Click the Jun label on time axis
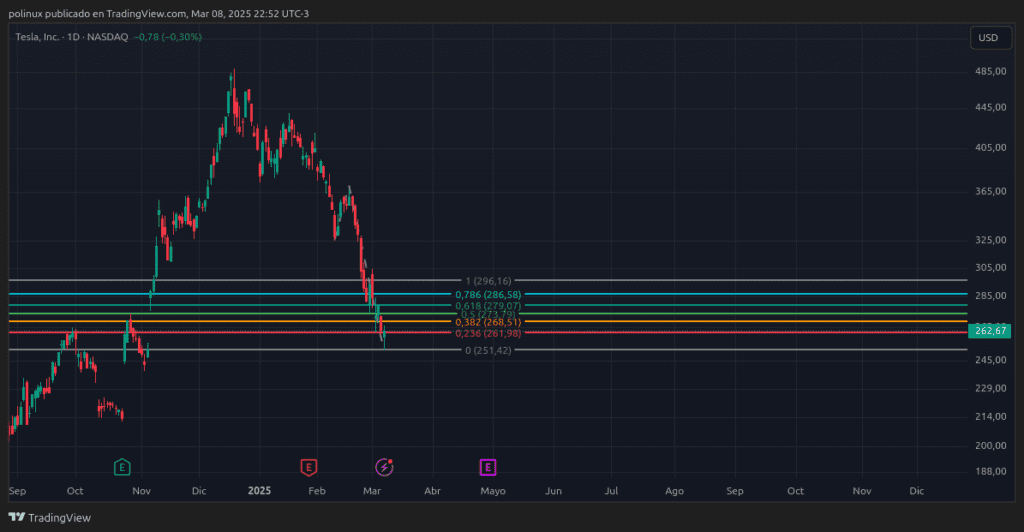 [553, 491]
